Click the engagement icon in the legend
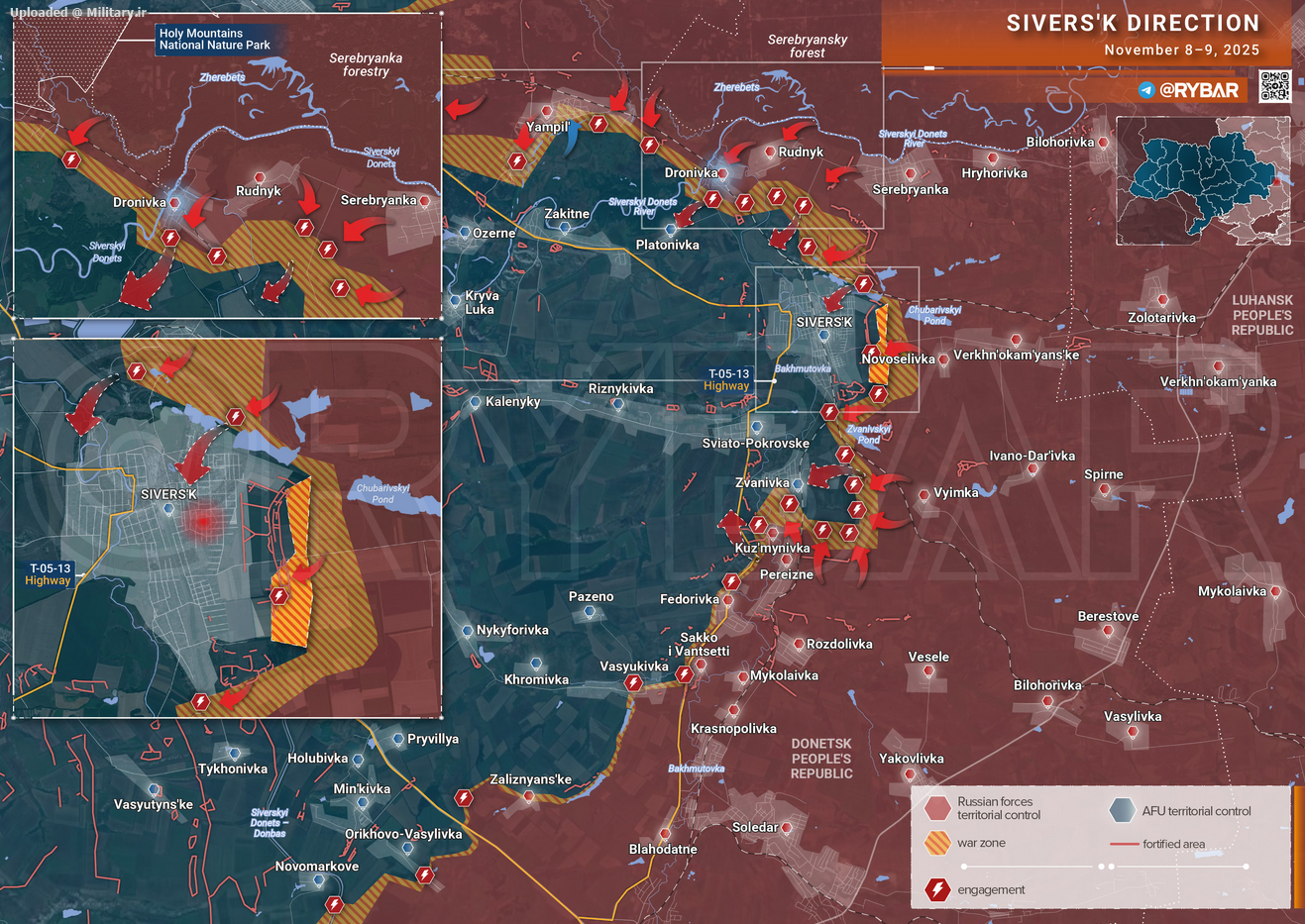Image resolution: width=1305 pixels, height=924 pixels. click(x=937, y=889)
